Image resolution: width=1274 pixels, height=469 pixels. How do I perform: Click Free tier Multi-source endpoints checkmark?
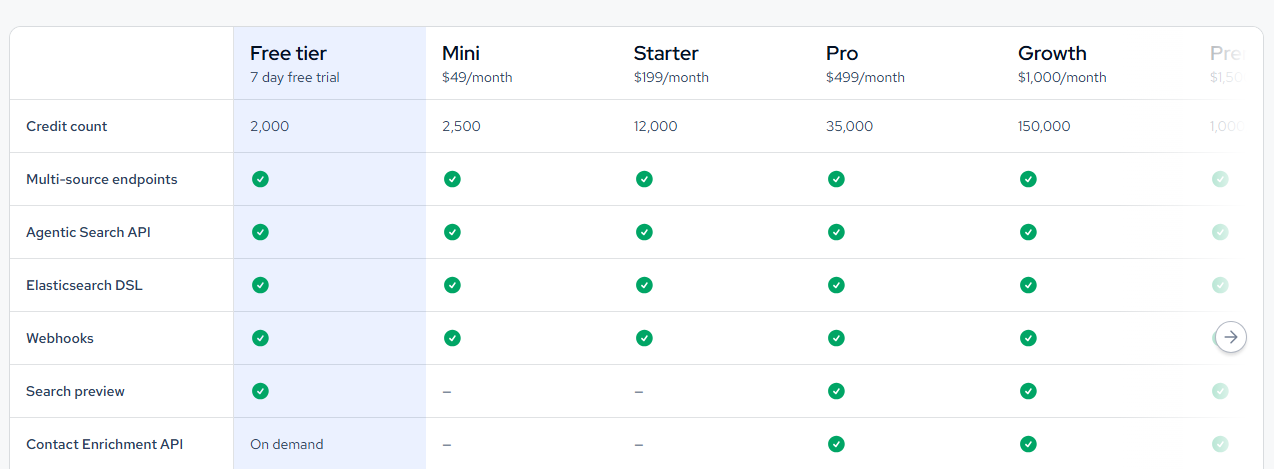pos(260,179)
